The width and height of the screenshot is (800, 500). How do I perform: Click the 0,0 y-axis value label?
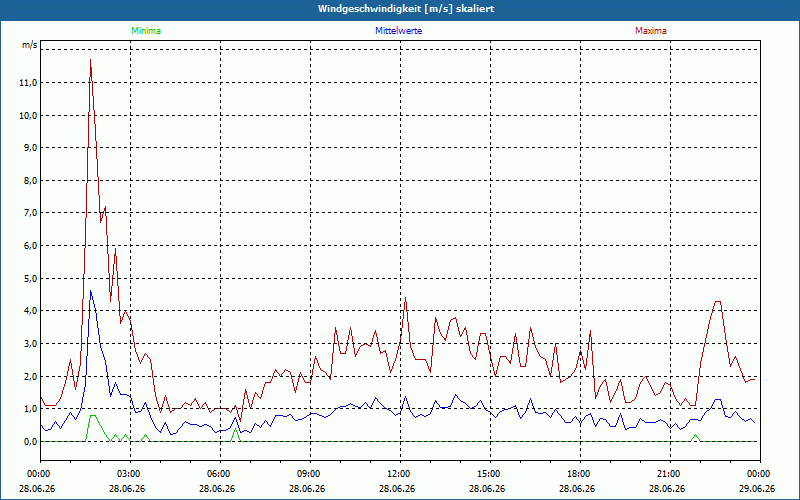click(x=30, y=442)
